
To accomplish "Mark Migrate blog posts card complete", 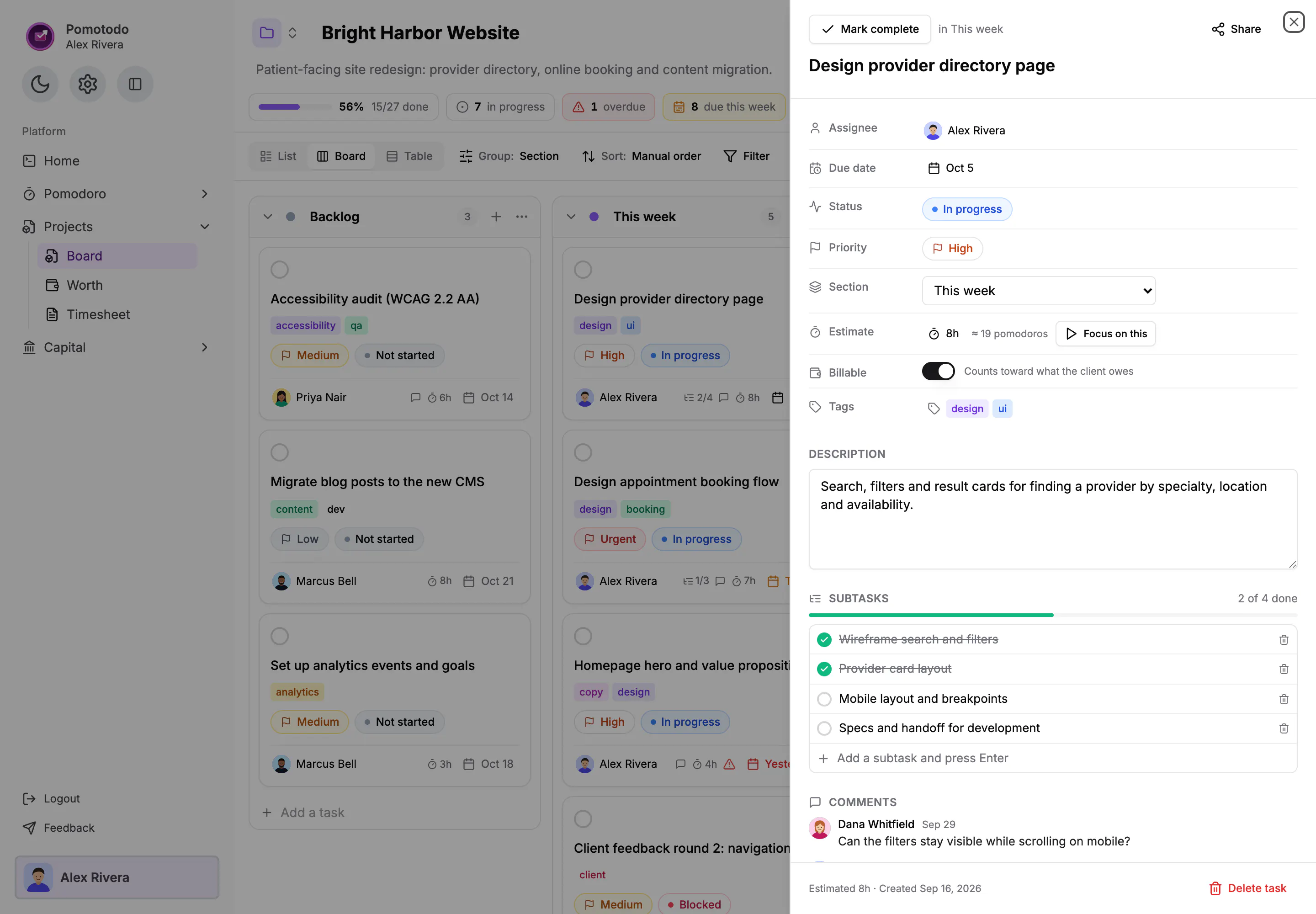I will 280,452.
